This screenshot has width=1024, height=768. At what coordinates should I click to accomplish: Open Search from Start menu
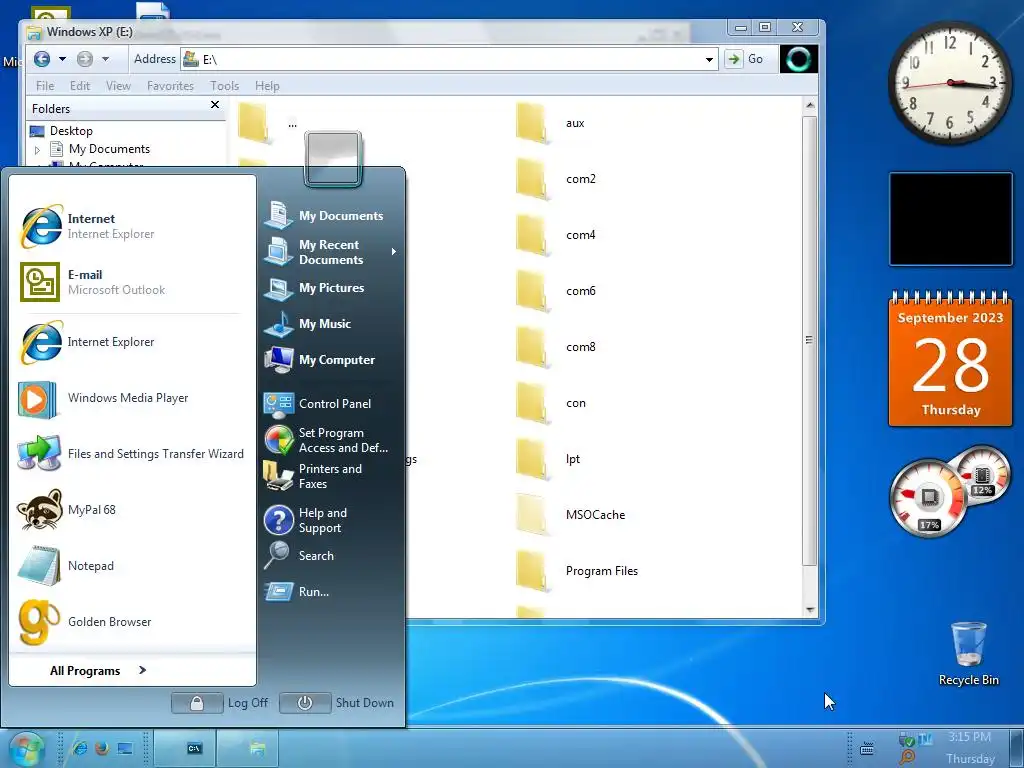click(331, 556)
